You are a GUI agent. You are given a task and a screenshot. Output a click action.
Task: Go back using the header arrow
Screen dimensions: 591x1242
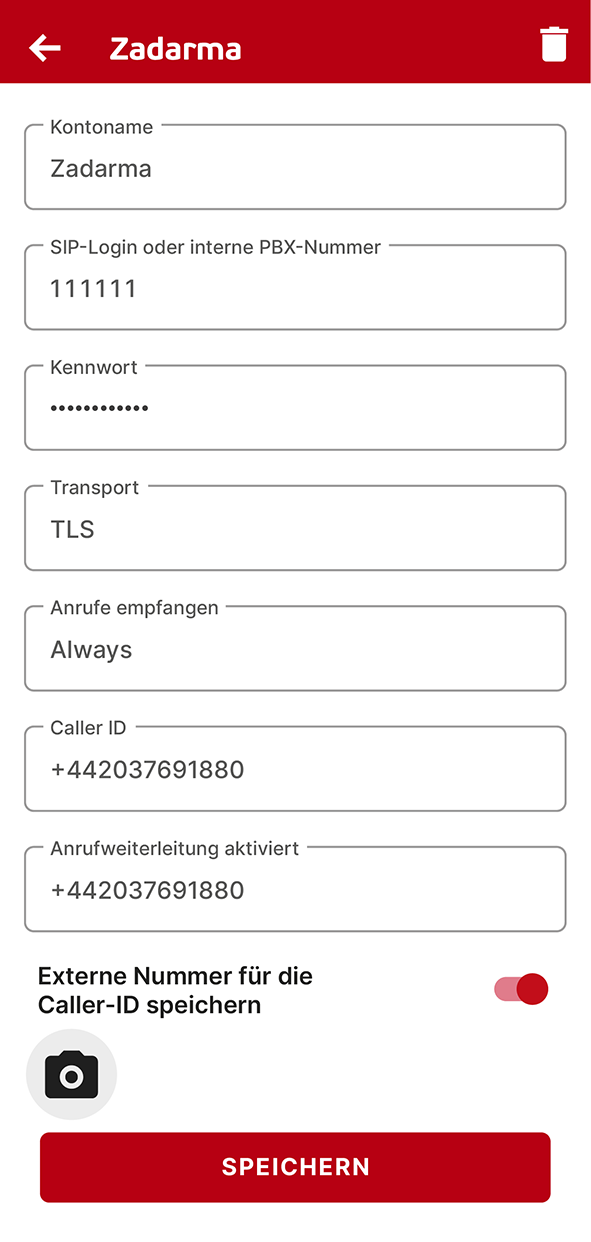(45, 47)
